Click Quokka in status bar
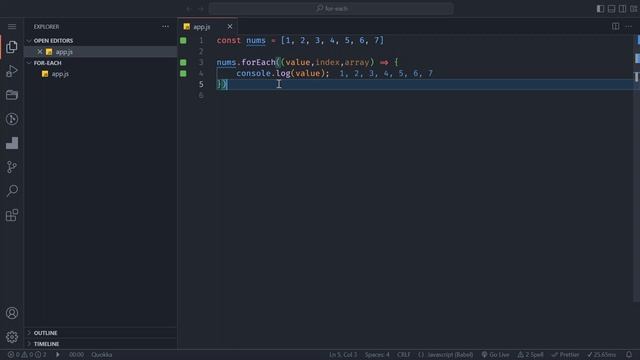The height and width of the screenshot is (360, 640). [x=102, y=355]
